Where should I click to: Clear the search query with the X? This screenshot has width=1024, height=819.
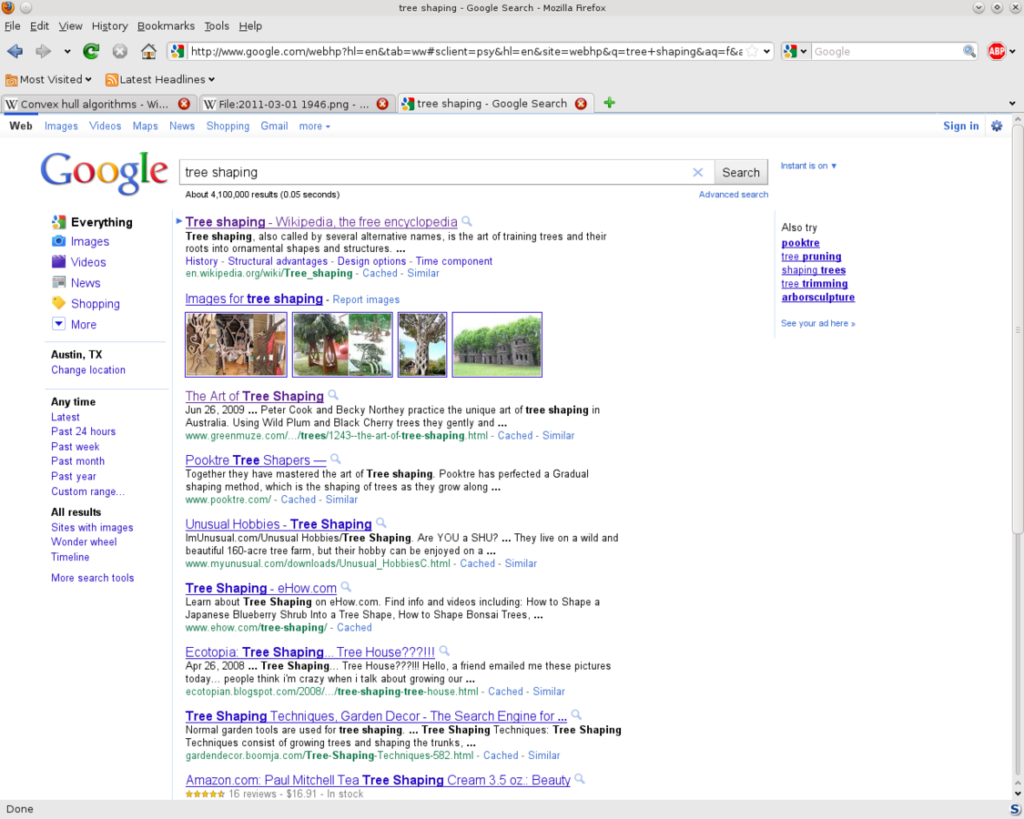pos(697,172)
